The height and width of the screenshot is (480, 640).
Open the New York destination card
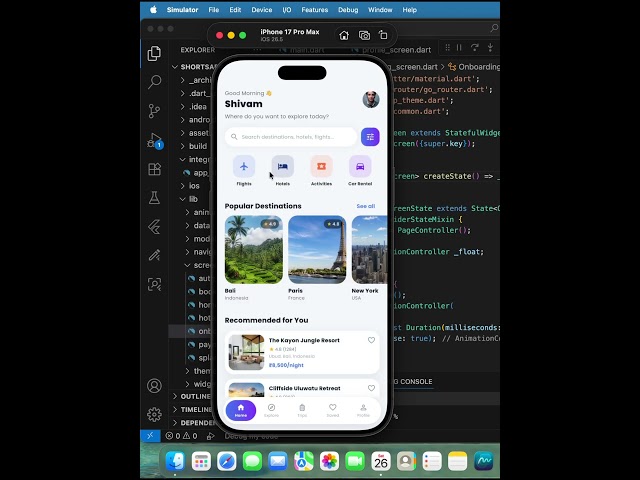click(x=369, y=258)
